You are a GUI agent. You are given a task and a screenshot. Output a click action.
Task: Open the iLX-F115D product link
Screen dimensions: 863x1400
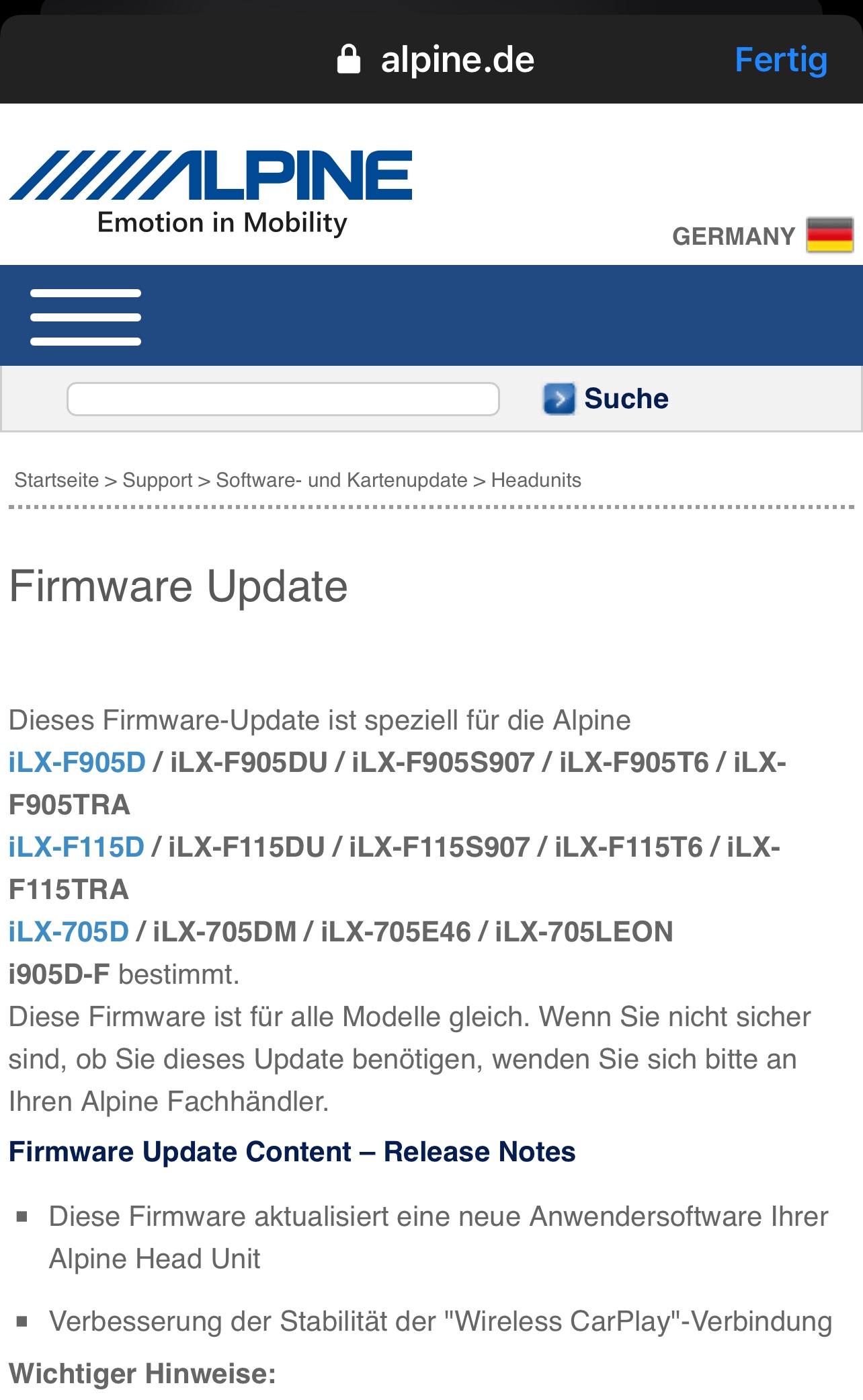coord(76,847)
